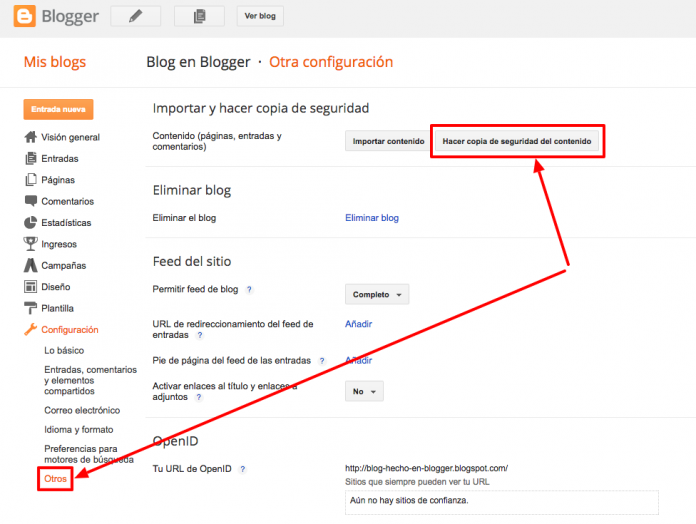This screenshot has width=696, height=524.
Task: Open Entradas, comentarios y elementos compartidos
Action: (90, 380)
